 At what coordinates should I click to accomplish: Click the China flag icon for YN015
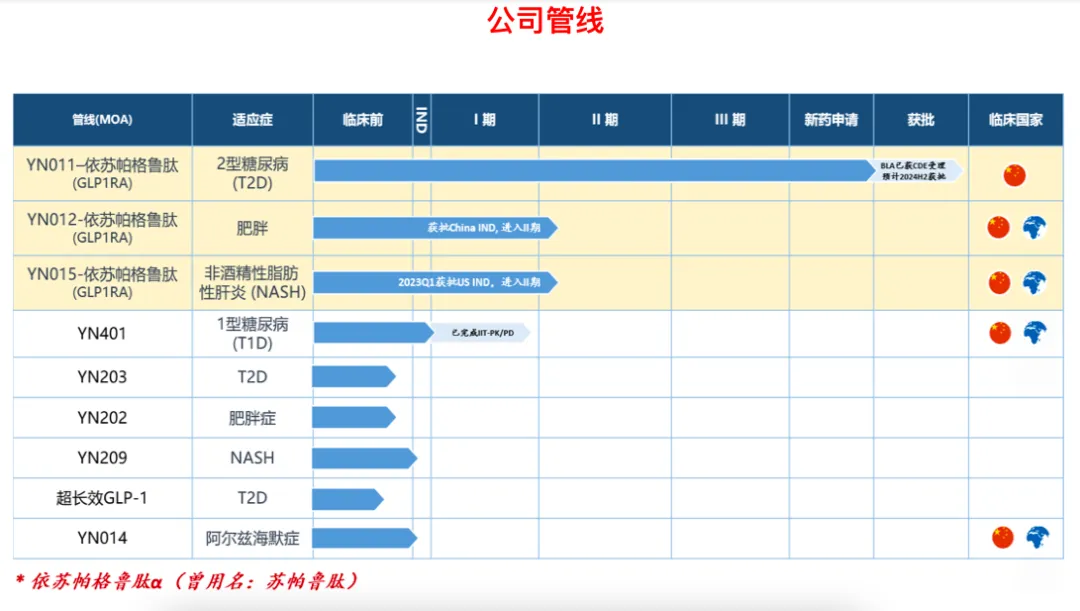tap(997, 283)
